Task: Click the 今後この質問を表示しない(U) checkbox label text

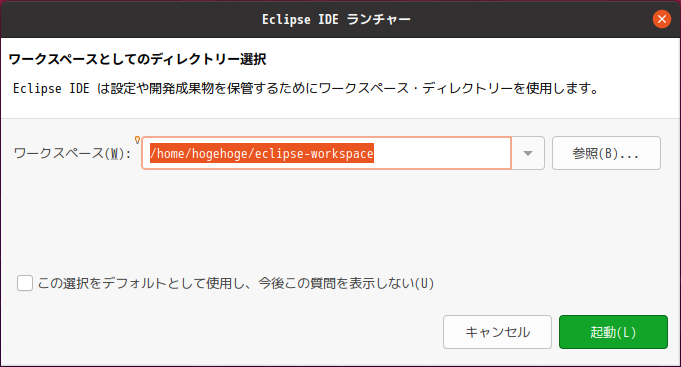Action: tap(346, 283)
